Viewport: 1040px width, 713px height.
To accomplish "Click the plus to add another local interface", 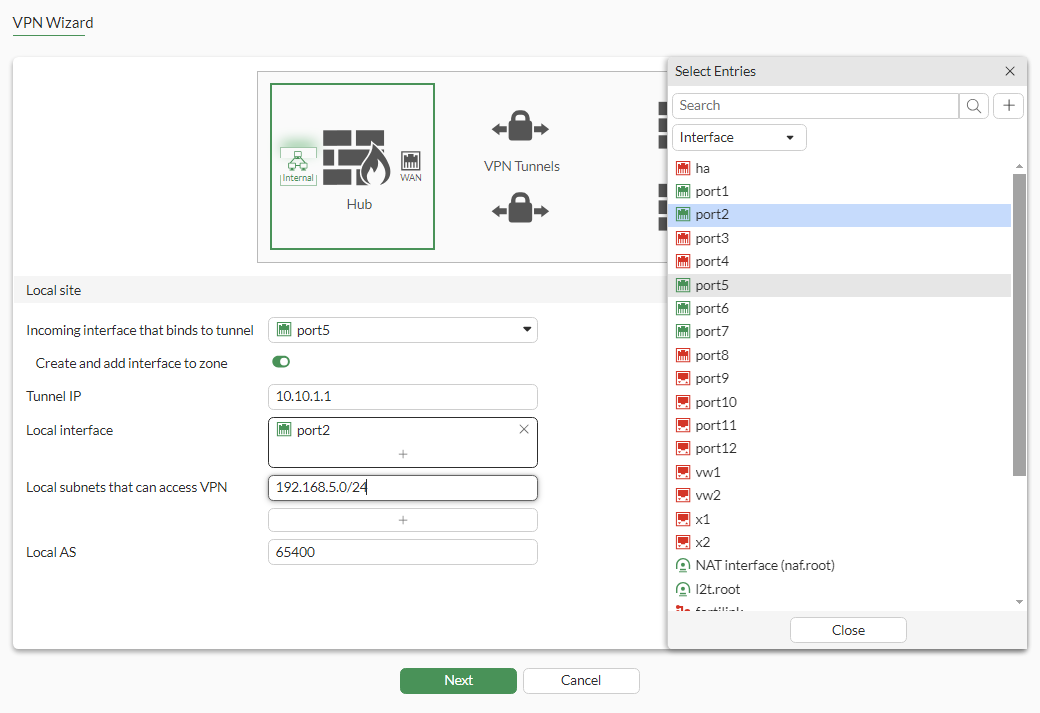I will click(x=402, y=456).
